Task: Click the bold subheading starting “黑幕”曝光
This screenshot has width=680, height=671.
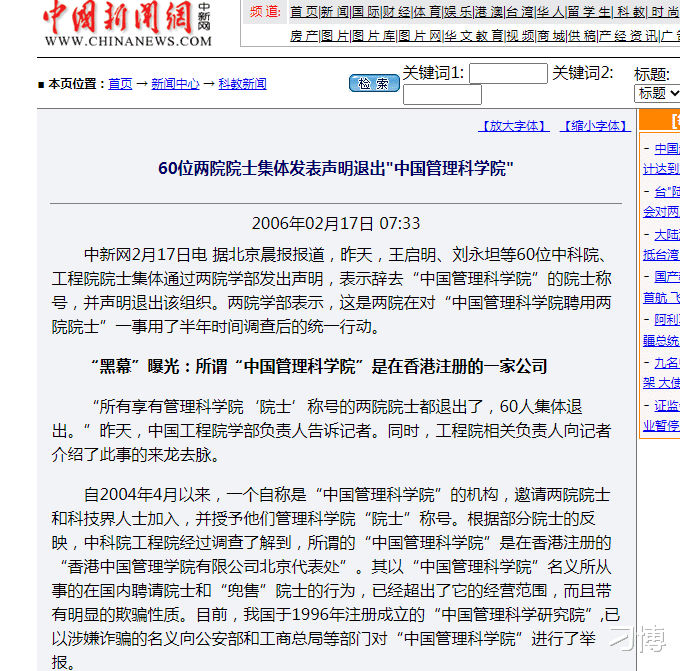Action: tap(318, 367)
